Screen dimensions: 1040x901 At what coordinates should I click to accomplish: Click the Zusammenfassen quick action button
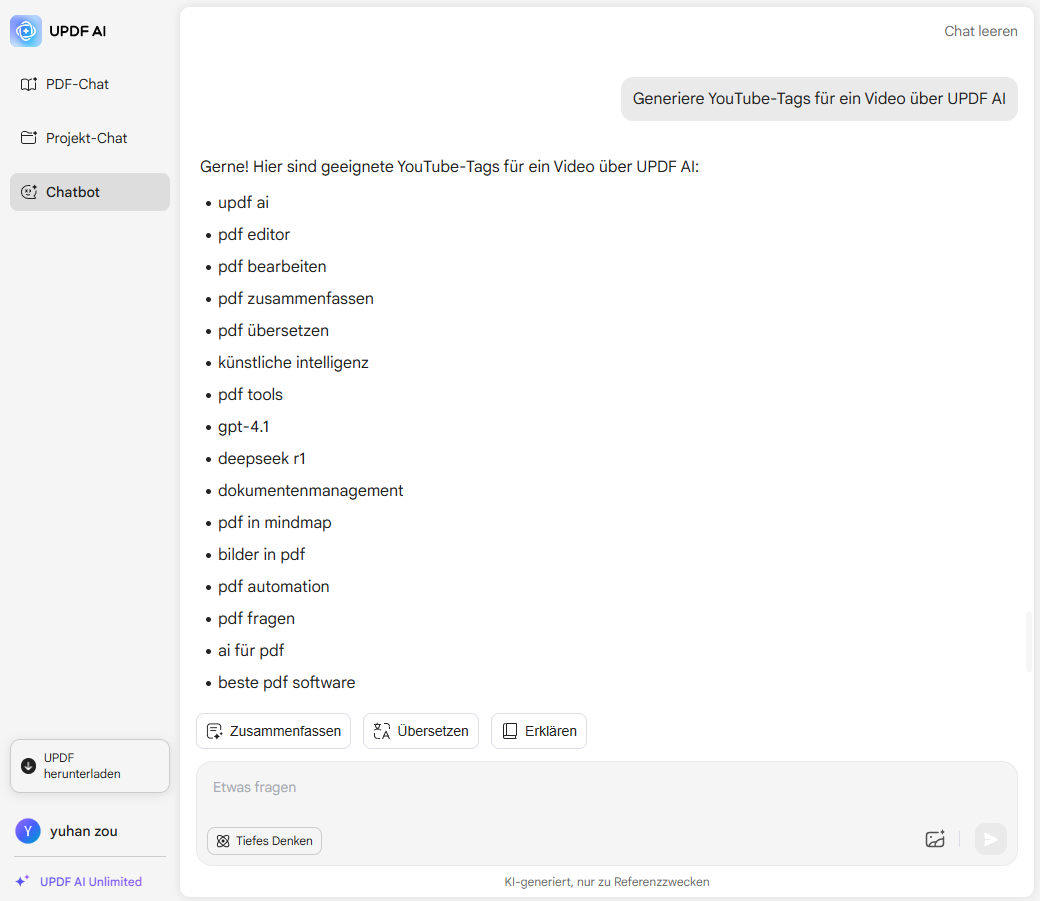pos(273,730)
